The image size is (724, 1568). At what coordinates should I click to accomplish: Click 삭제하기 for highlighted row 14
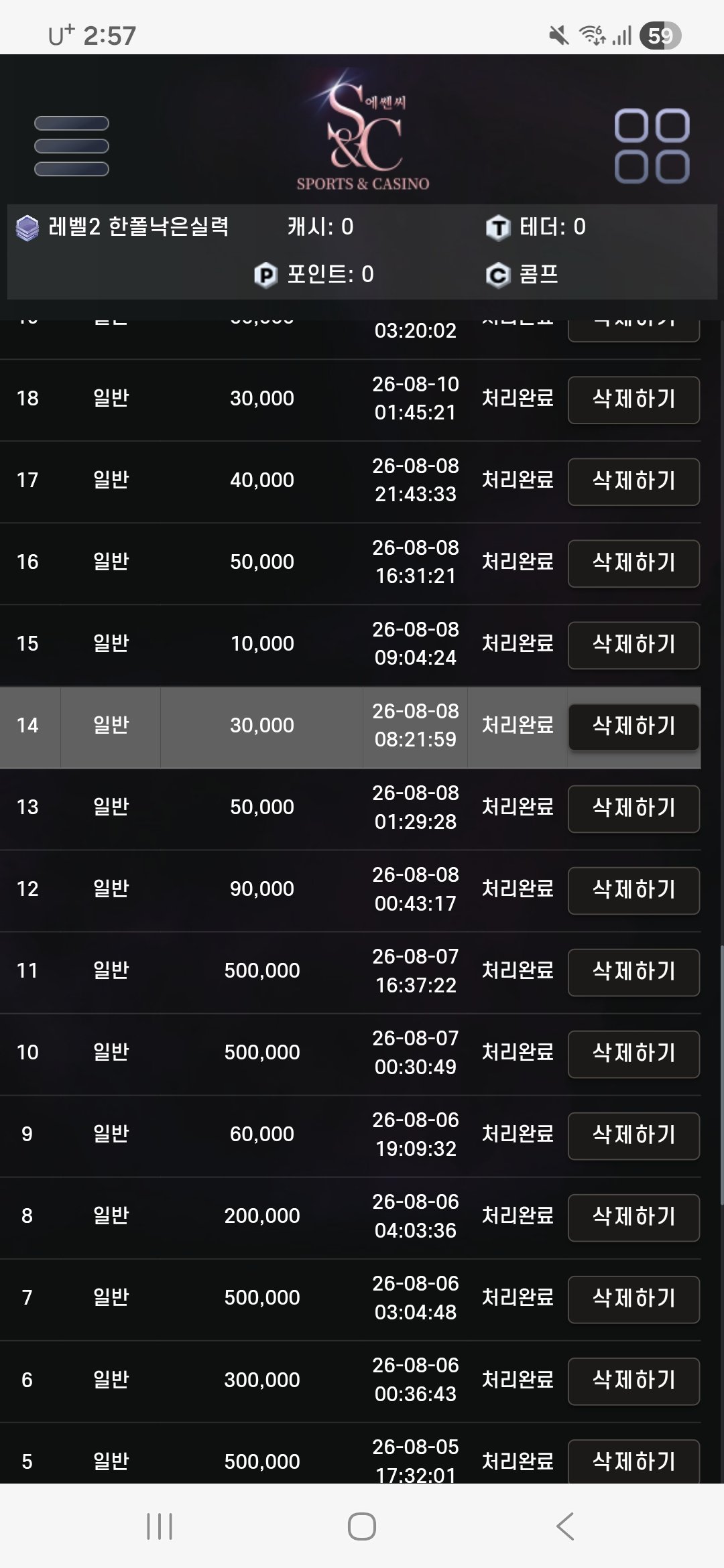tap(633, 726)
